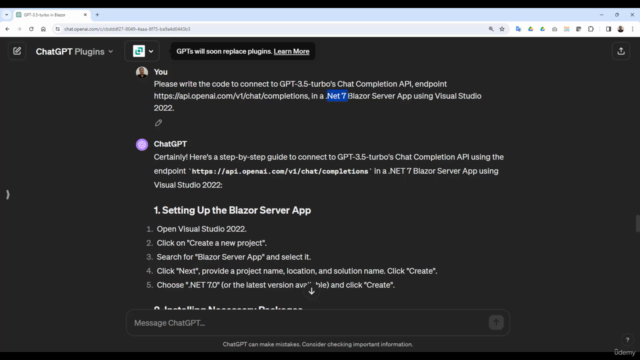Click the inline code endpoint URL in reply

pyautogui.click(x=280, y=171)
